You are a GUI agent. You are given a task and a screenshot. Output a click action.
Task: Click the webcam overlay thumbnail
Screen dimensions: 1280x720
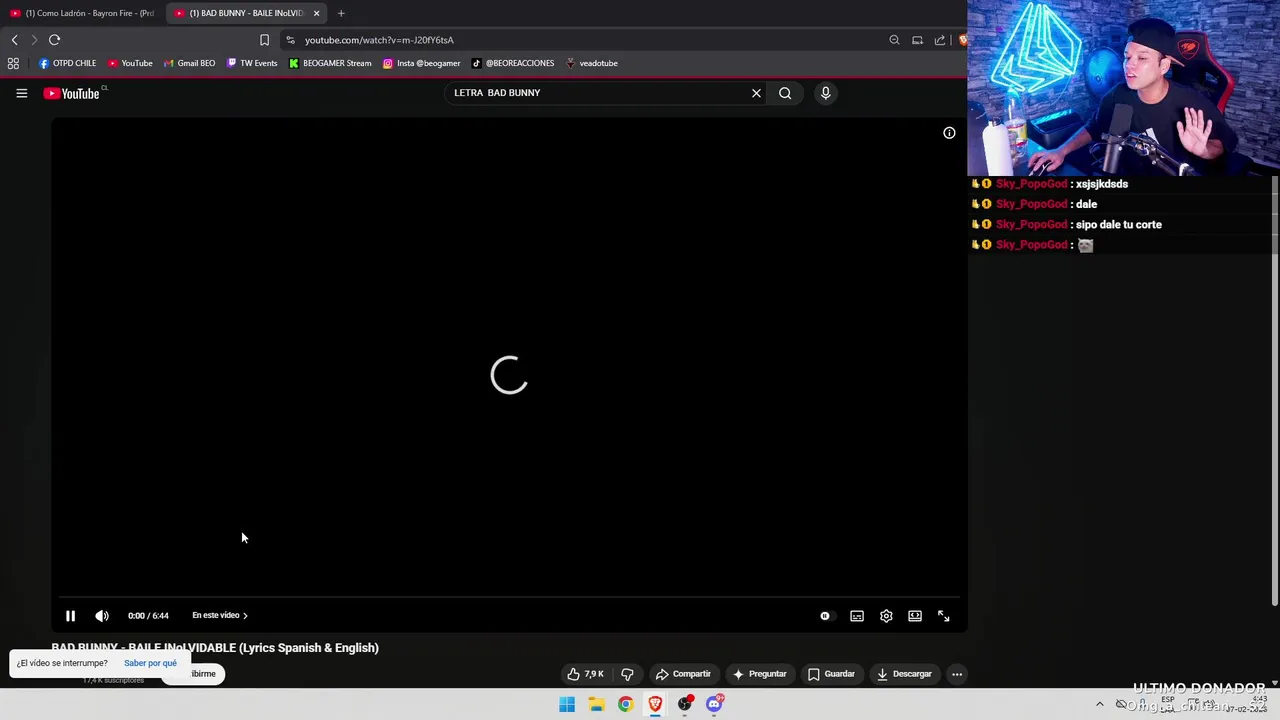pyautogui.click(x=1123, y=88)
